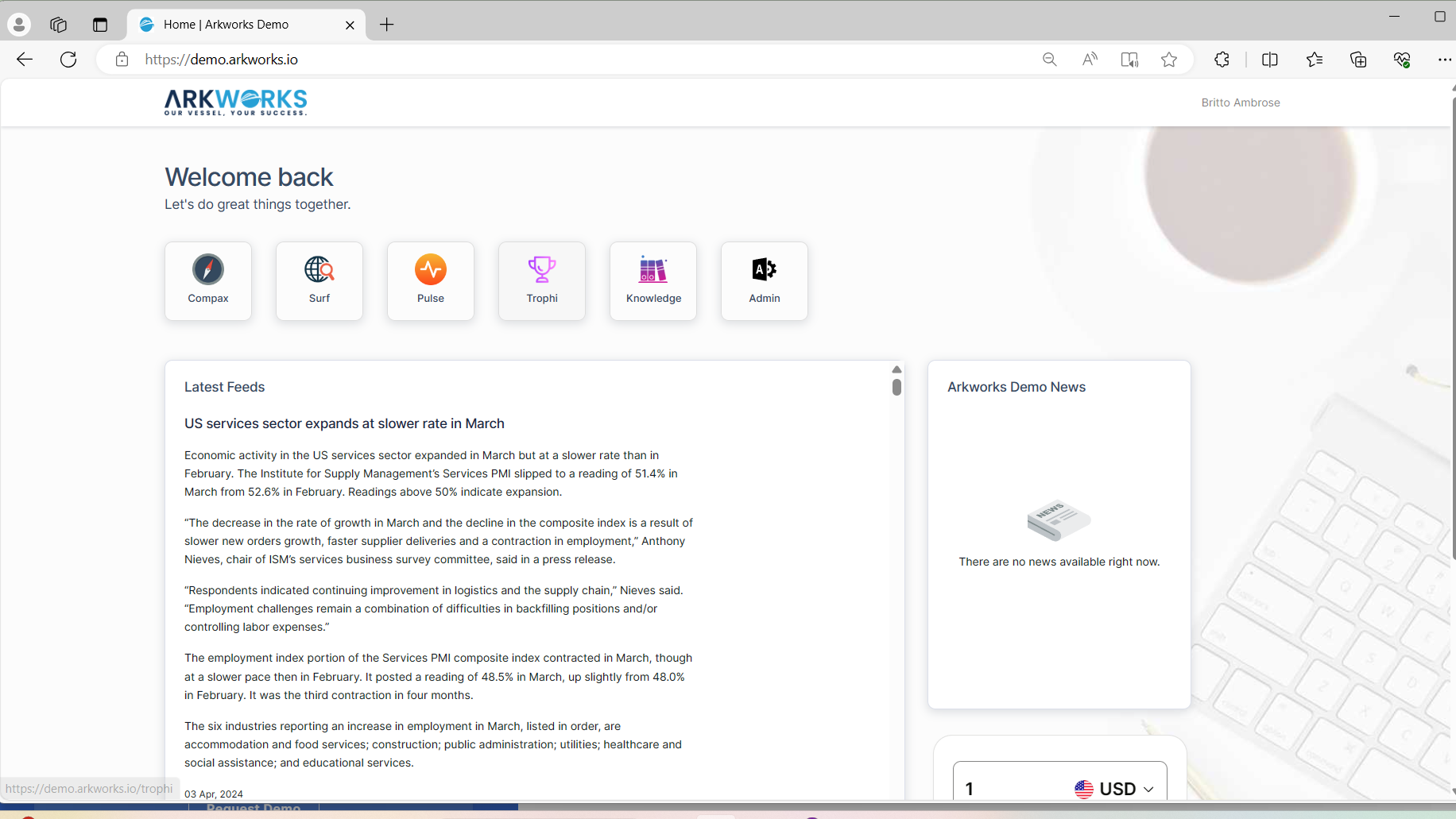
Task: Activate Read aloud in address bar
Action: pyautogui.click(x=1090, y=60)
